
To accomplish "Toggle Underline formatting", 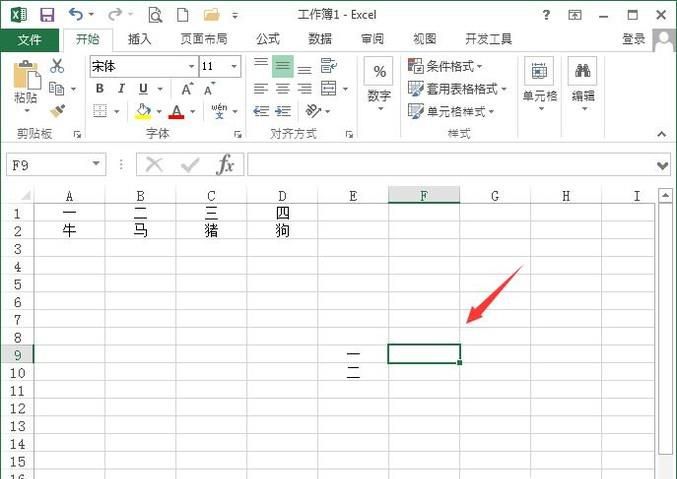I will [x=143, y=89].
